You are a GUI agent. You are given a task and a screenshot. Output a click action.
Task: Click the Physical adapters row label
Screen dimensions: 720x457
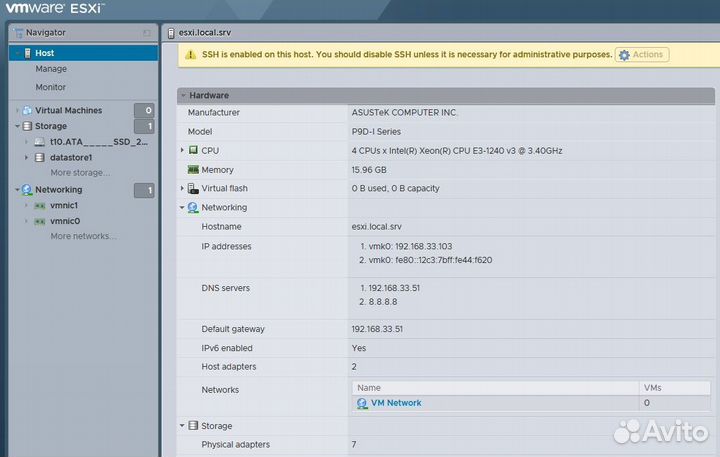click(236, 445)
